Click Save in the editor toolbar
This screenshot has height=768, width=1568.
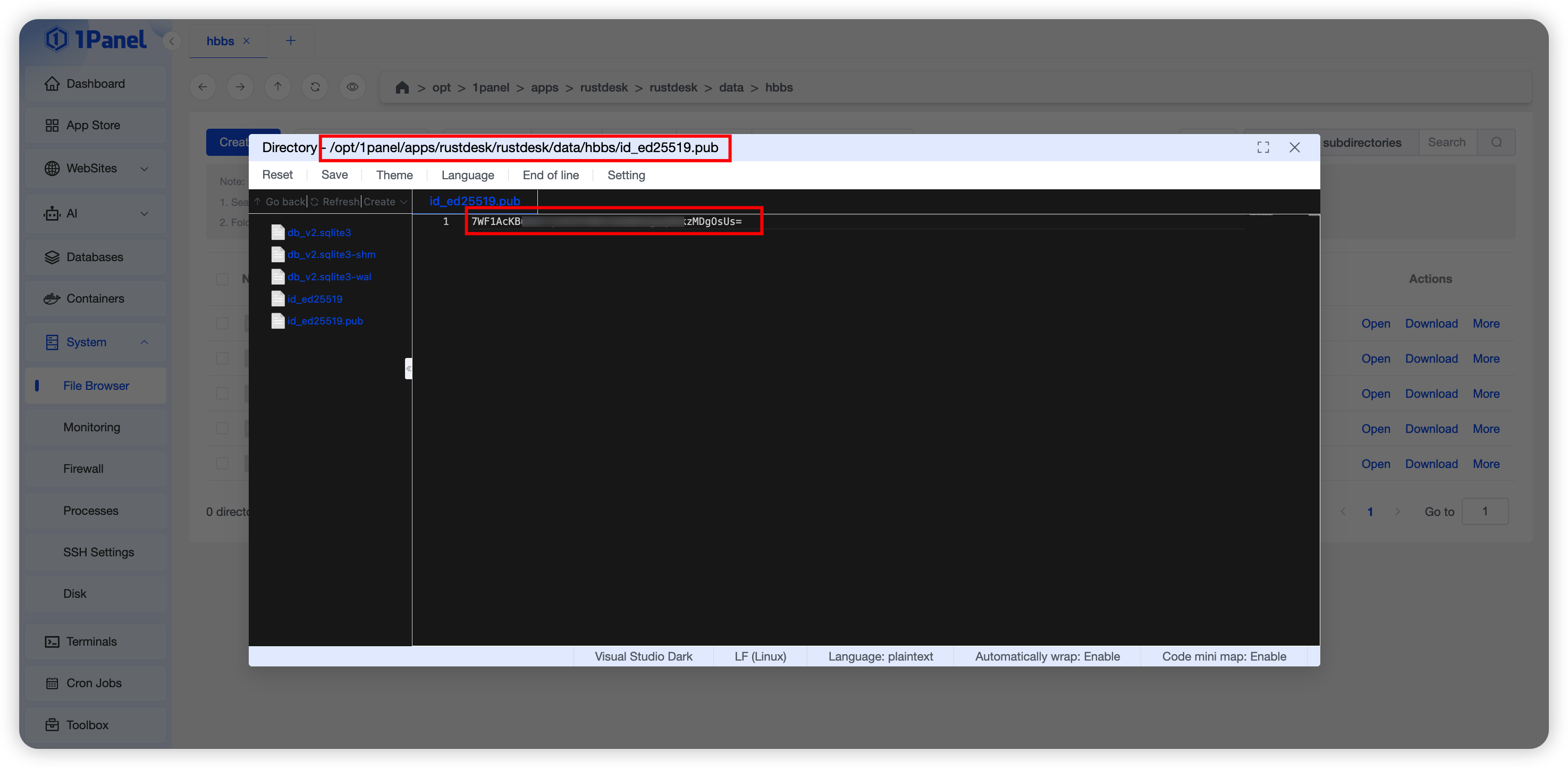coord(334,175)
